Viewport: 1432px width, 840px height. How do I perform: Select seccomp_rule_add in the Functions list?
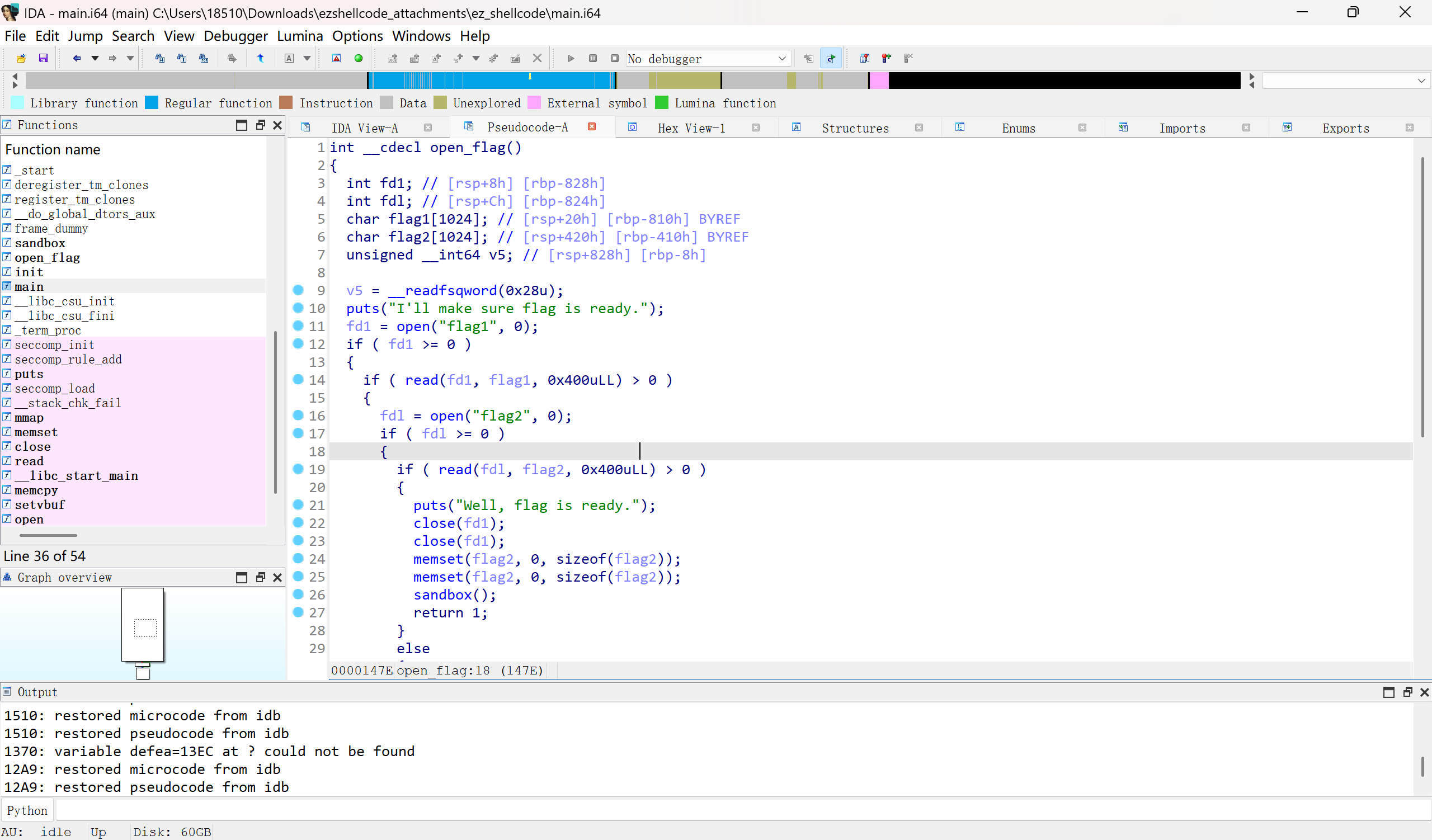point(68,359)
